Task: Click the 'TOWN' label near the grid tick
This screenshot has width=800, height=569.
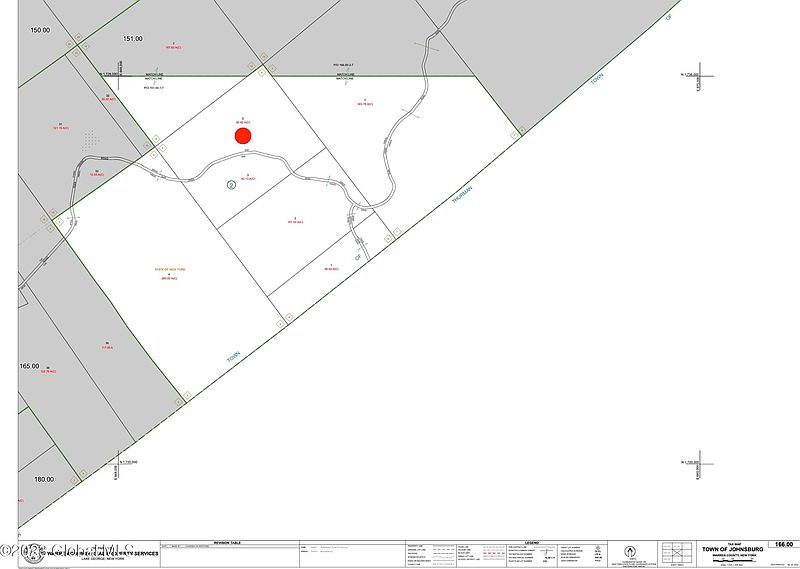Action: [597, 79]
